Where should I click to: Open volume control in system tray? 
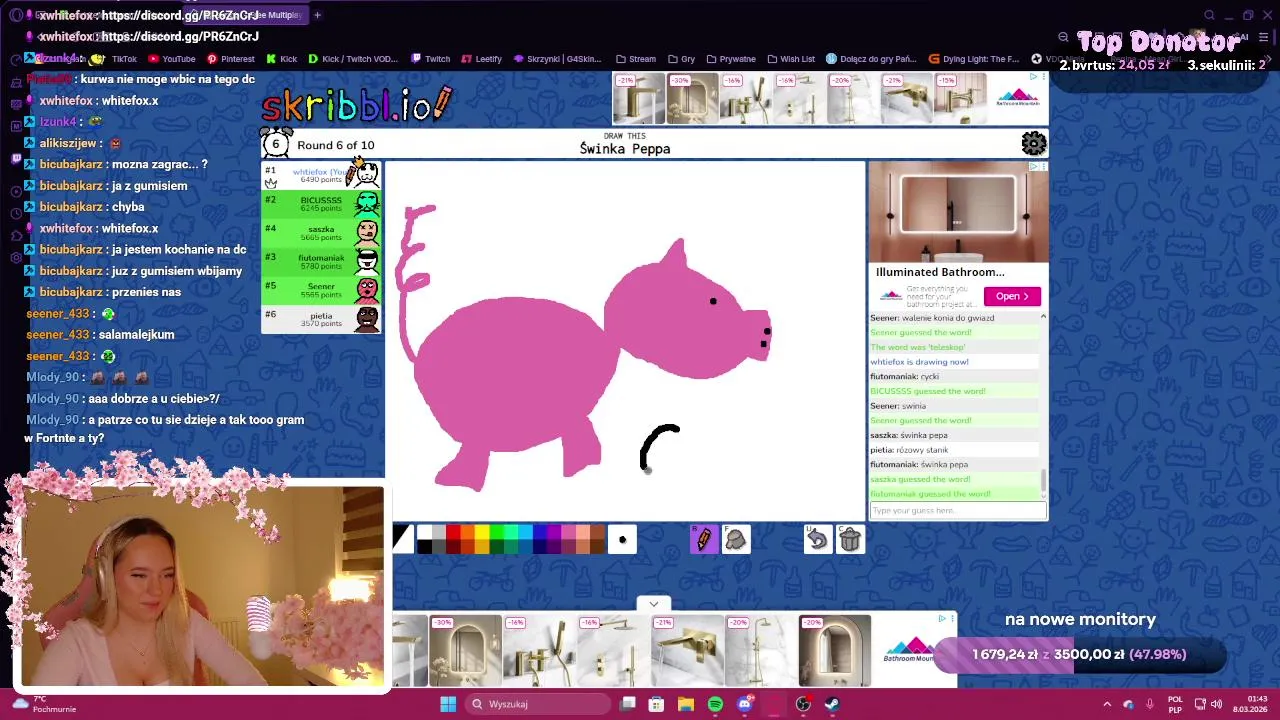tap(1216, 704)
